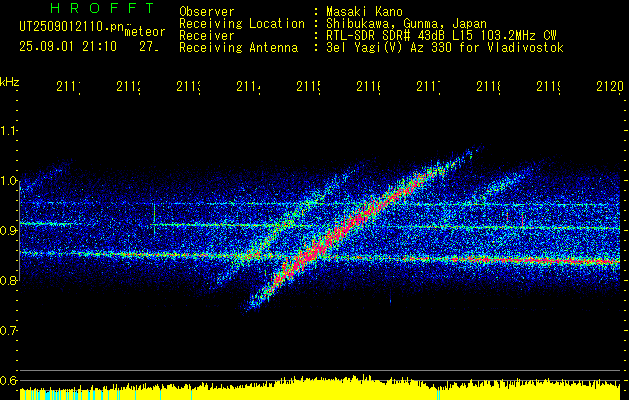
Task: Select the observer name Masaki Kano
Action: click(x=364, y=11)
